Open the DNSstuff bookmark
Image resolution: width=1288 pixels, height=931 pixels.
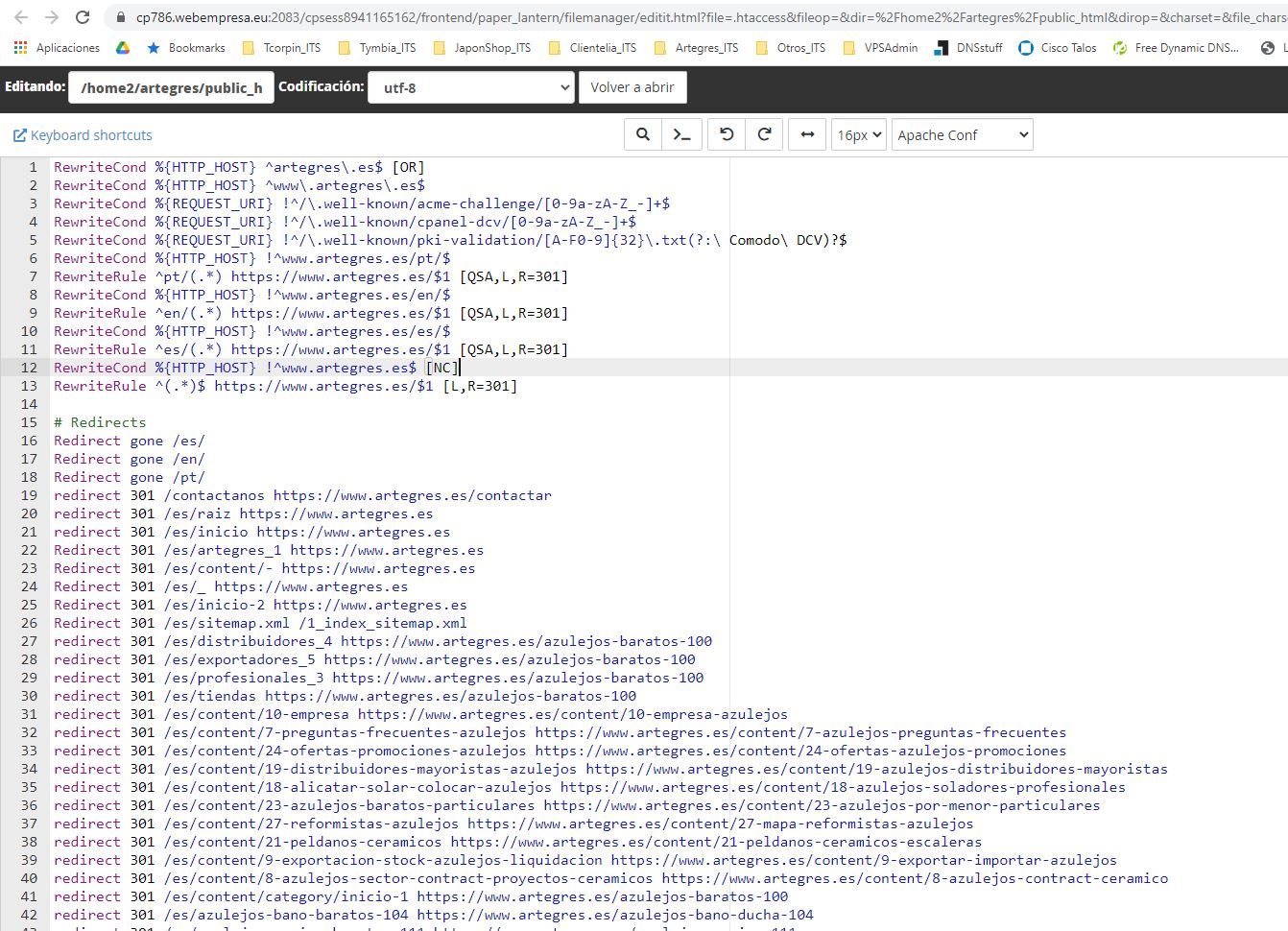click(x=968, y=48)
